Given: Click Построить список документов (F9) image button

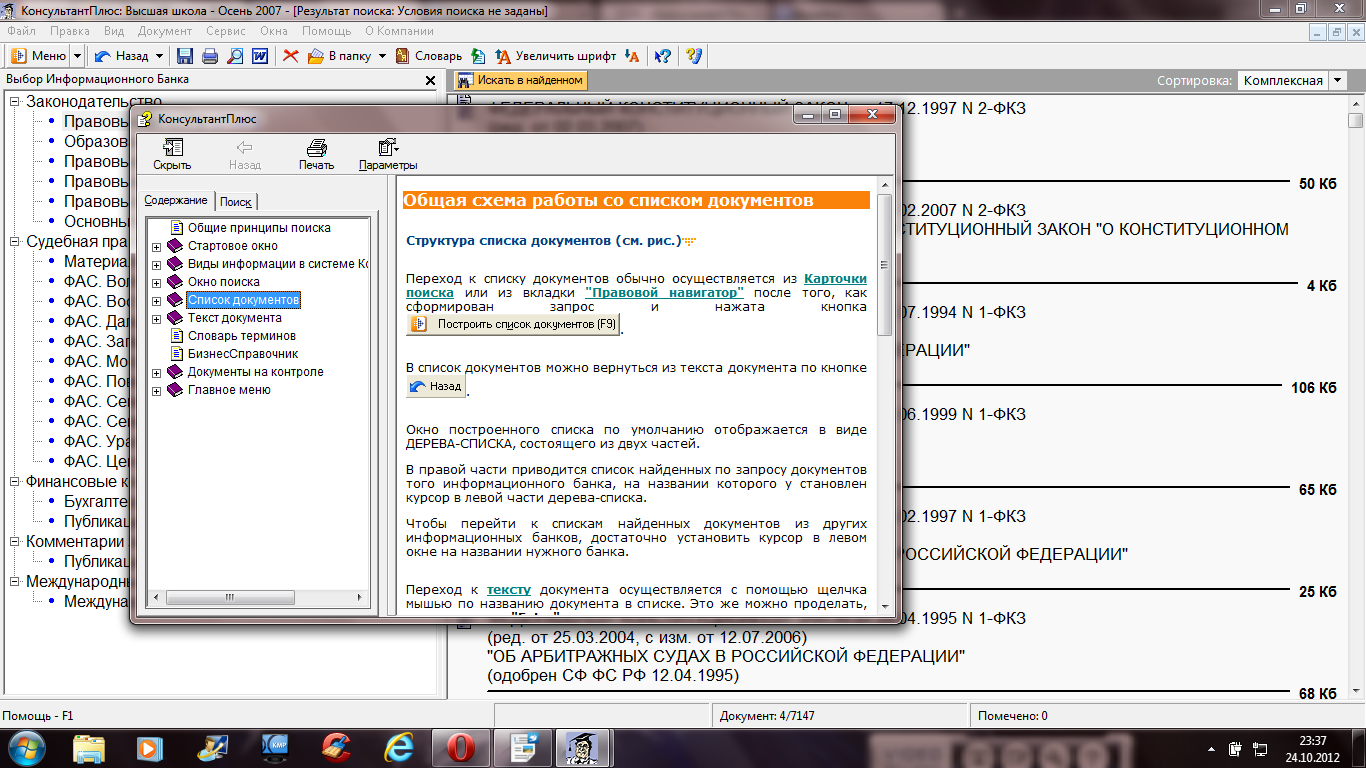Looking at the screenshot, I should click(x=514, y=325).
